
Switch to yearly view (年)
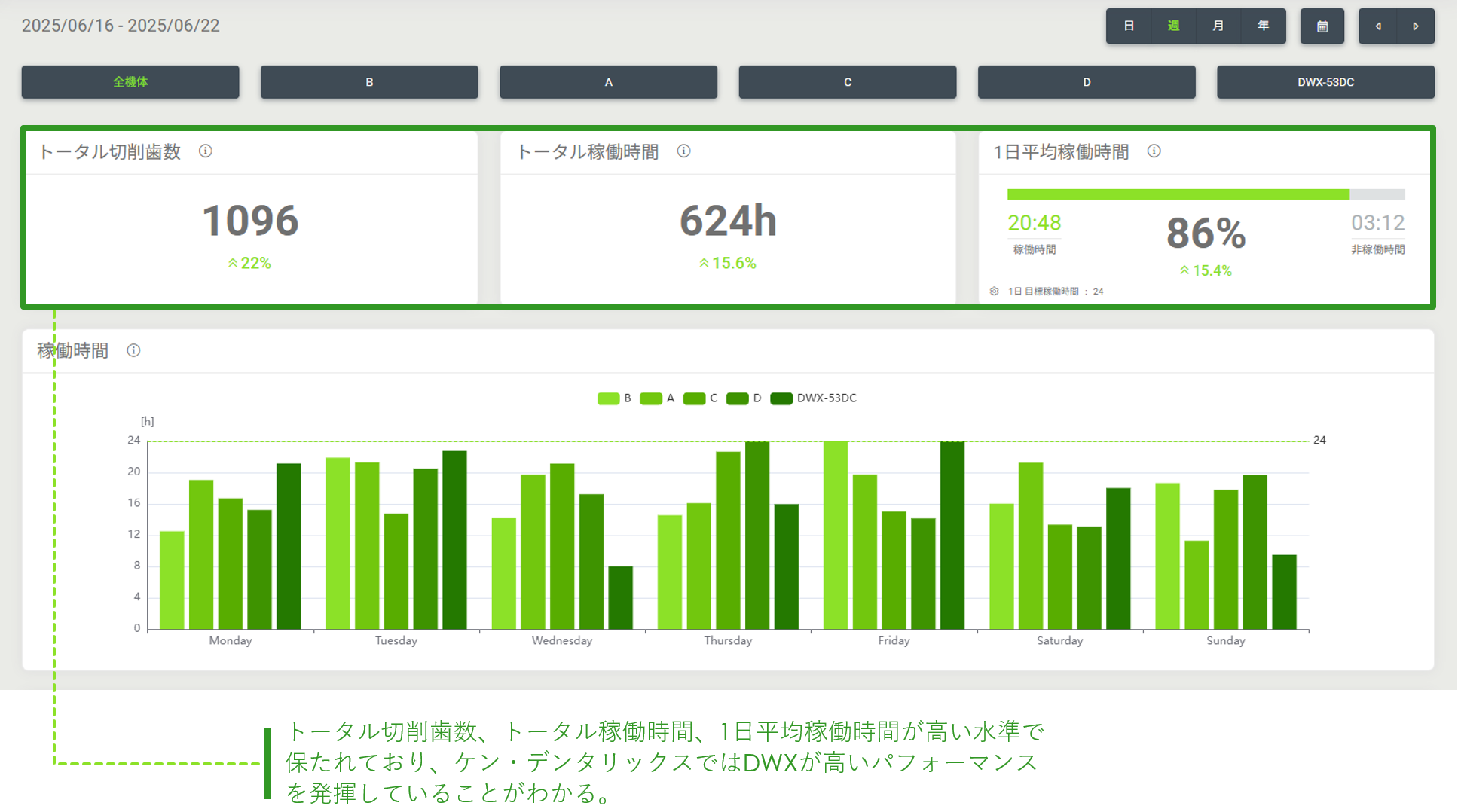1263,26
